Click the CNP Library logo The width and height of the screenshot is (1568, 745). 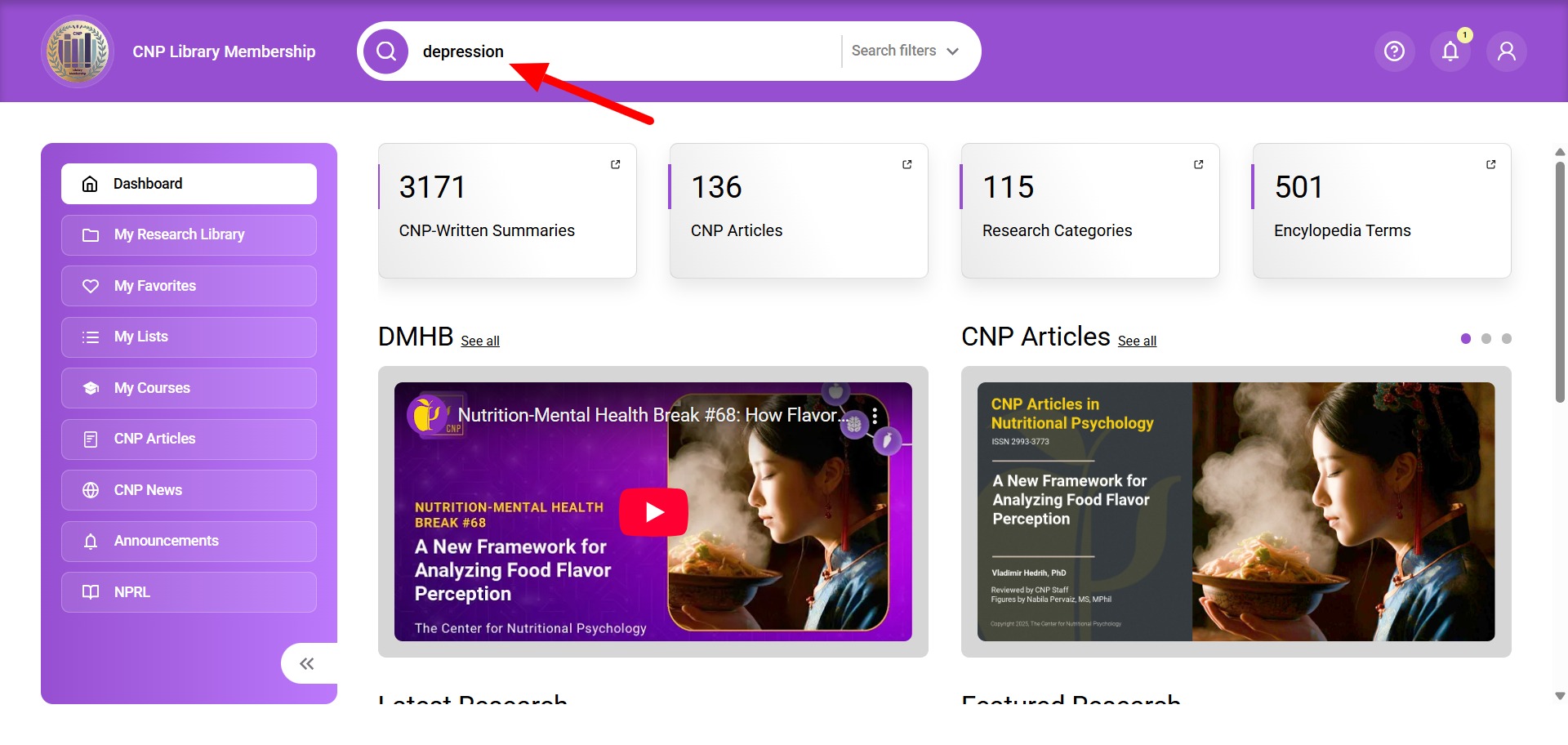click(78, 51)
